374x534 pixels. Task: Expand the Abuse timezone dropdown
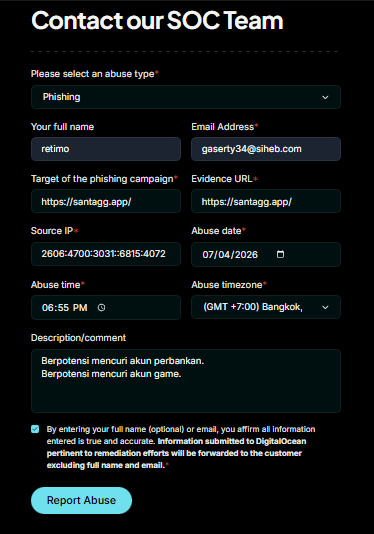click(x=266, y=307)
